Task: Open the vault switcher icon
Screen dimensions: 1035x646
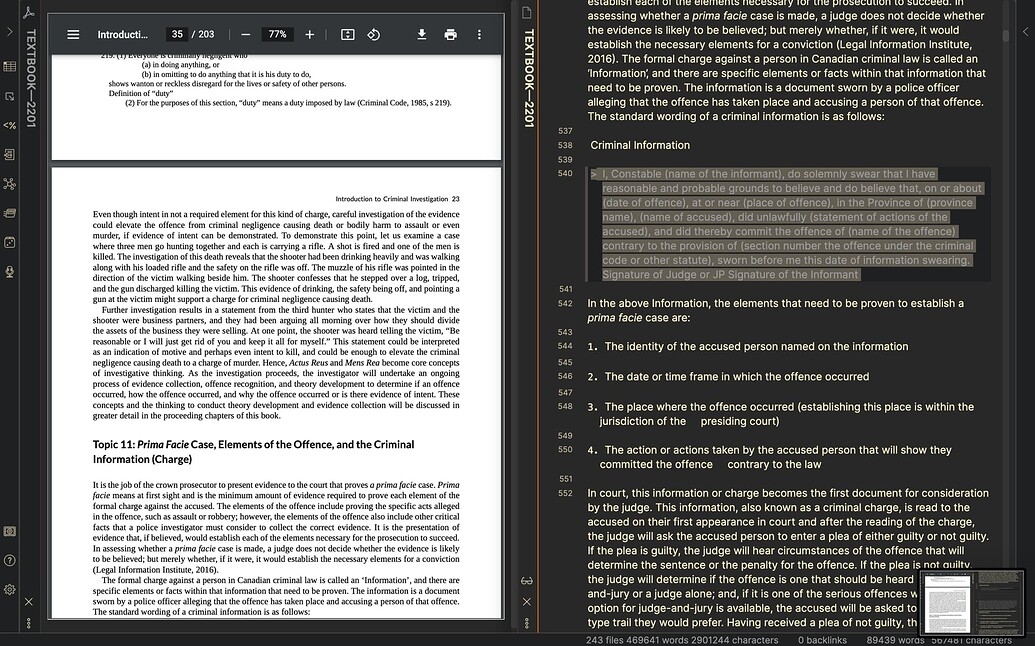Action: click(x=9, y=531)
